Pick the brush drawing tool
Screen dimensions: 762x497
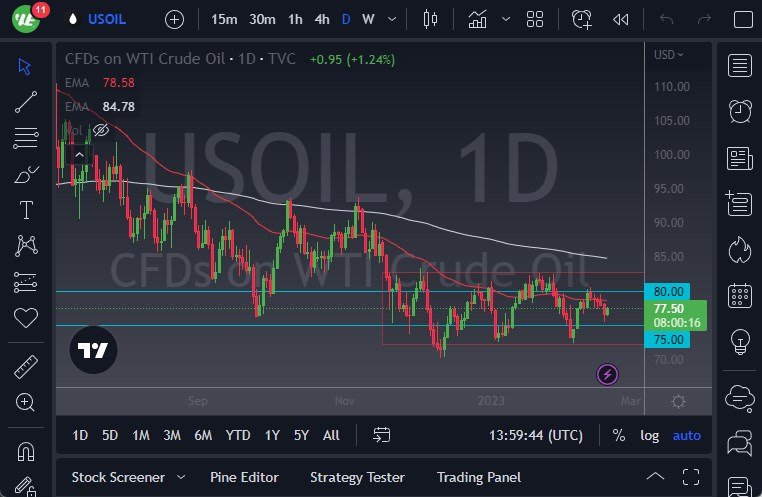click(26, 174)
